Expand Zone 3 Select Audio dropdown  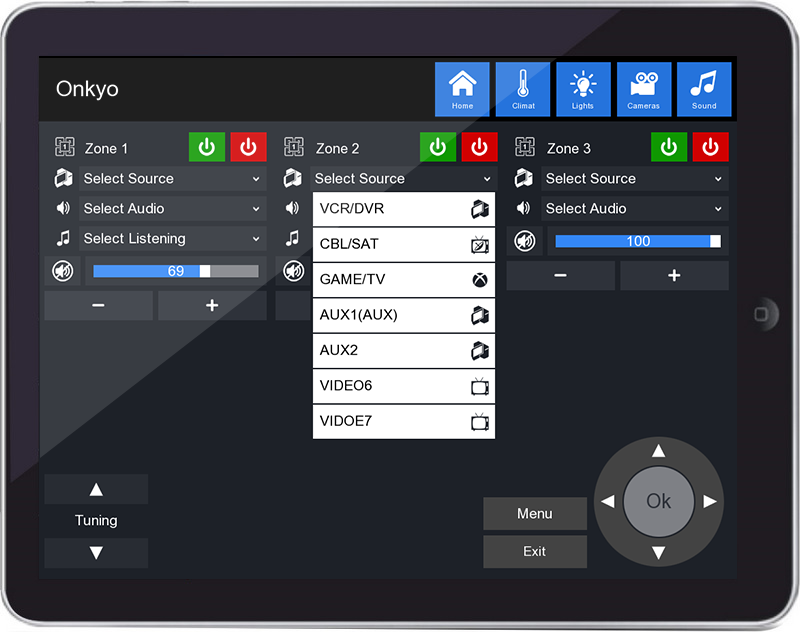tap(634, 209)
